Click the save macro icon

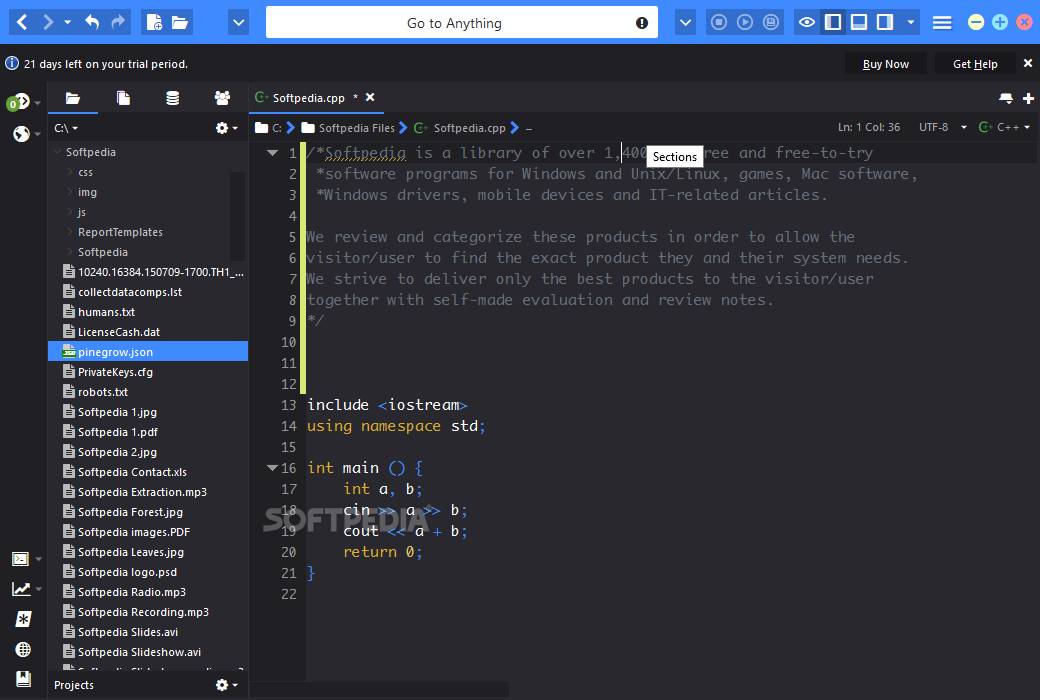[771, 23]
